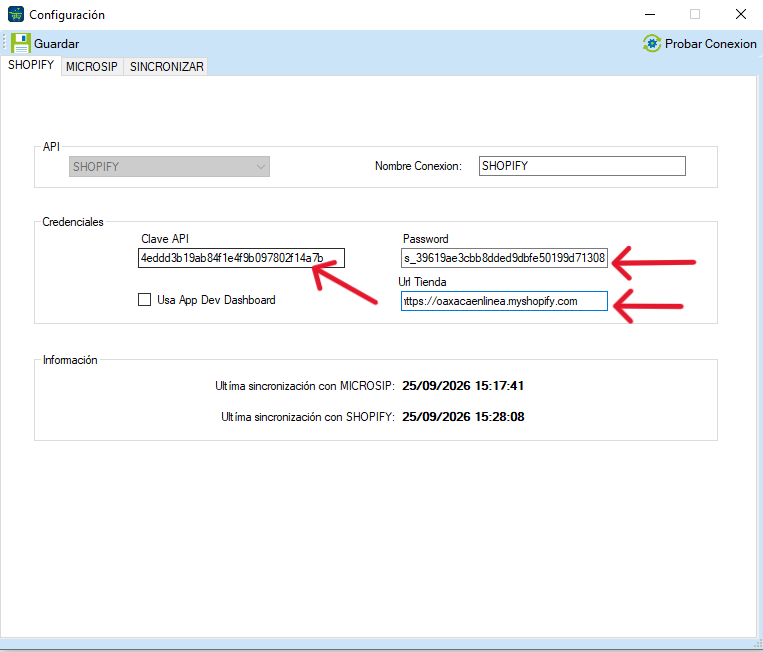Click the Password label
This screenshot has height=652, width=763.
[x=425, y=239]
